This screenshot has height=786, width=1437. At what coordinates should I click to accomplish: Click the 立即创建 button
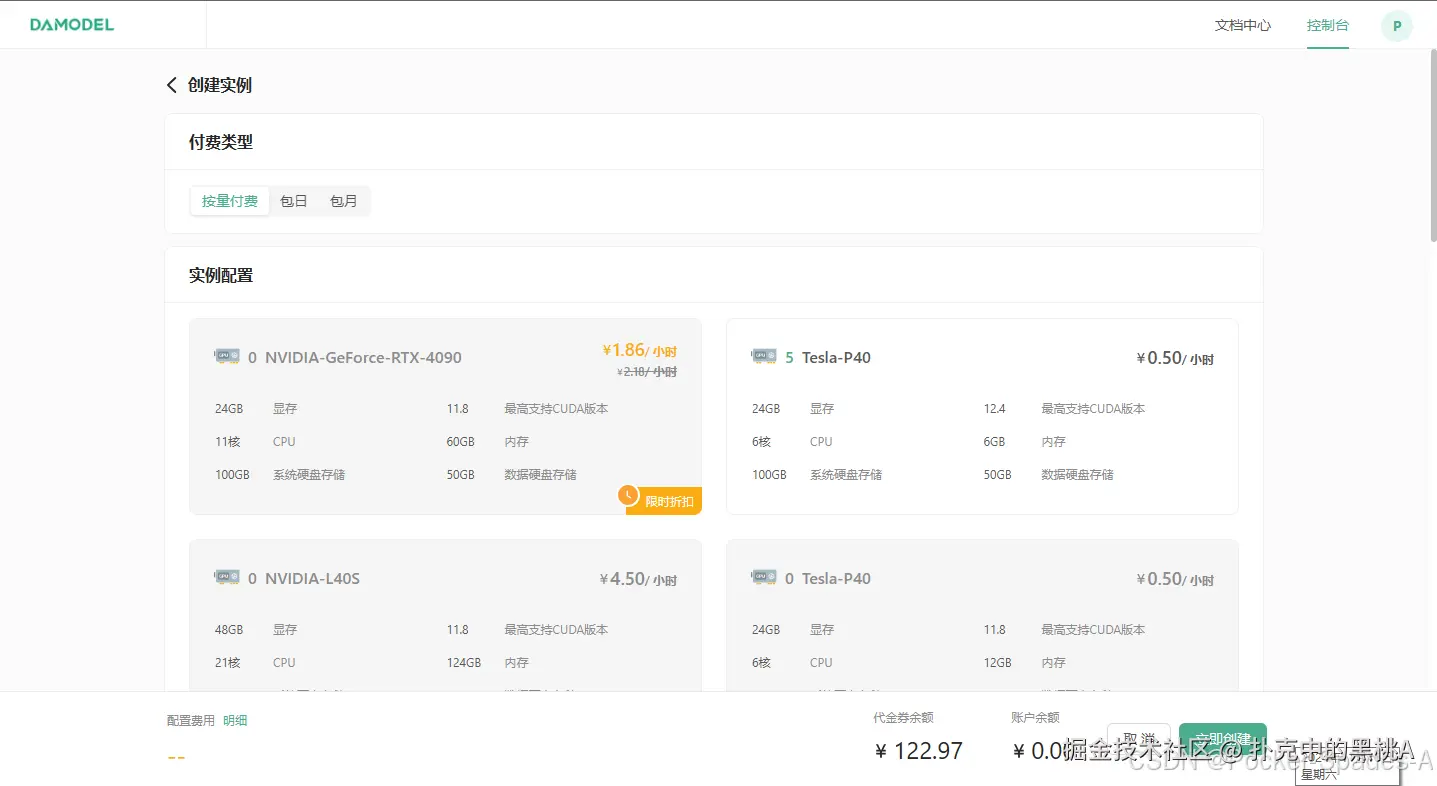pyautogui.click(x=1223, y=740)
